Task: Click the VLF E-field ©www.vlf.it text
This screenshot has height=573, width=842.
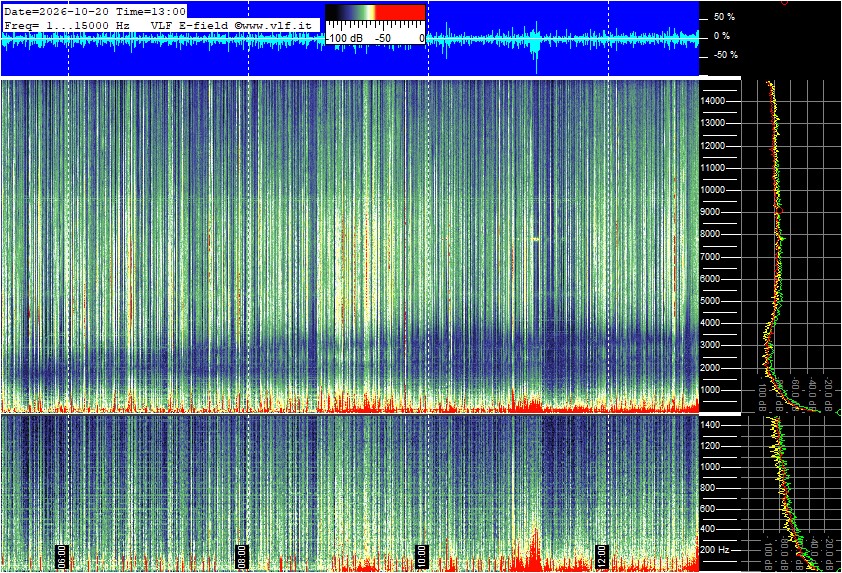Action: pos(231,25)
